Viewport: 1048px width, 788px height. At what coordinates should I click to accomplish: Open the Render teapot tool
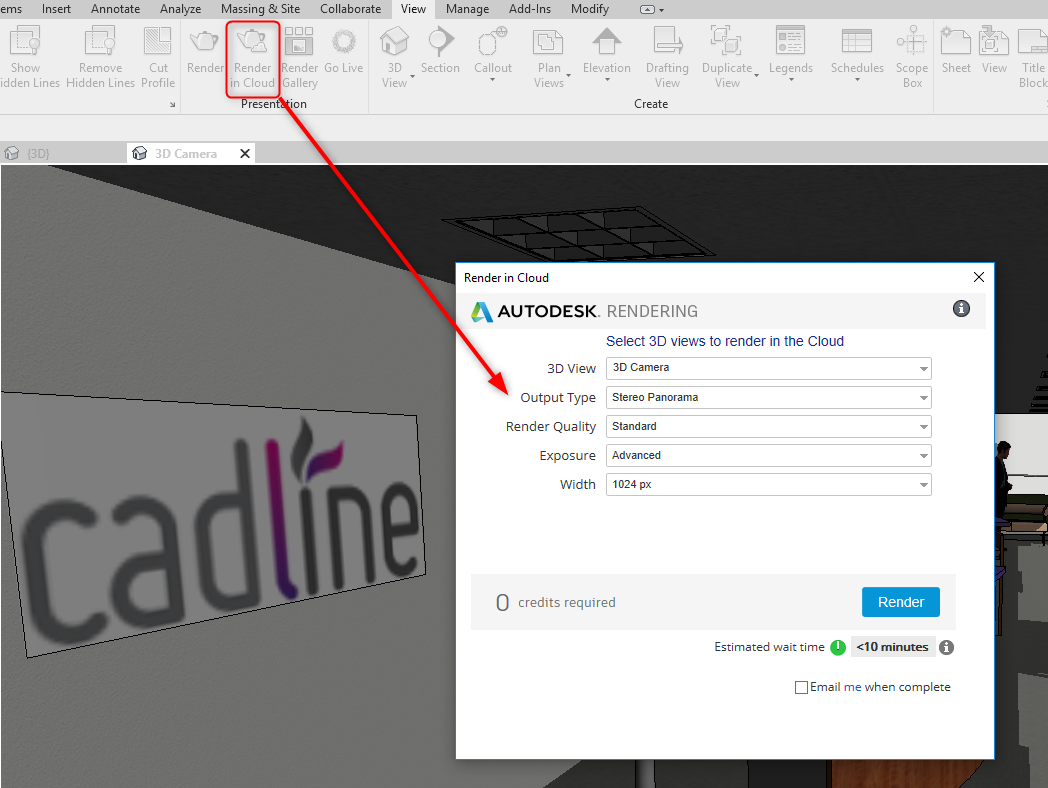point(205,50)
